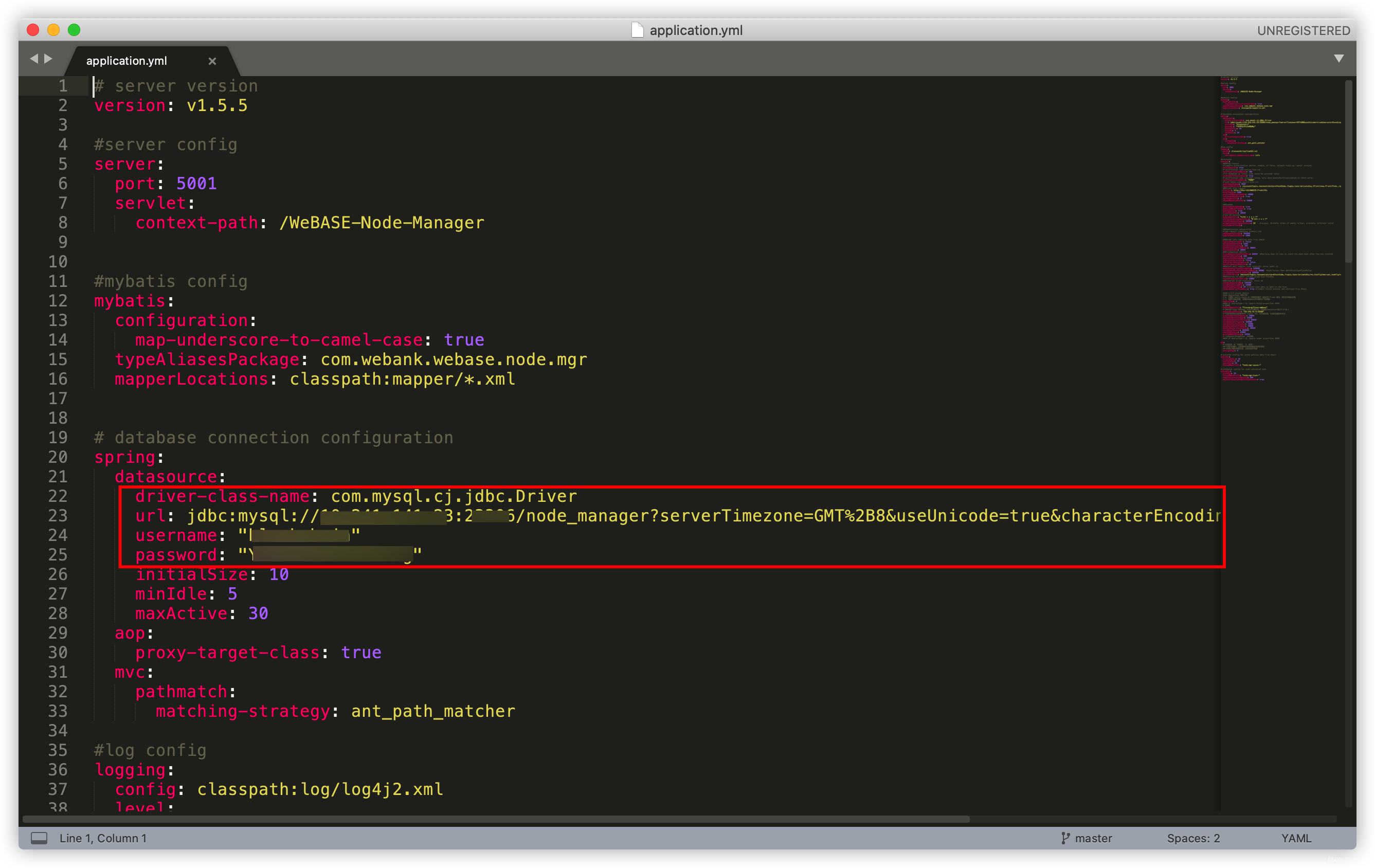The height and width of the screenshot is (868, 1375).
Task: Click the 'datasource' key
Action: (166, 477)
